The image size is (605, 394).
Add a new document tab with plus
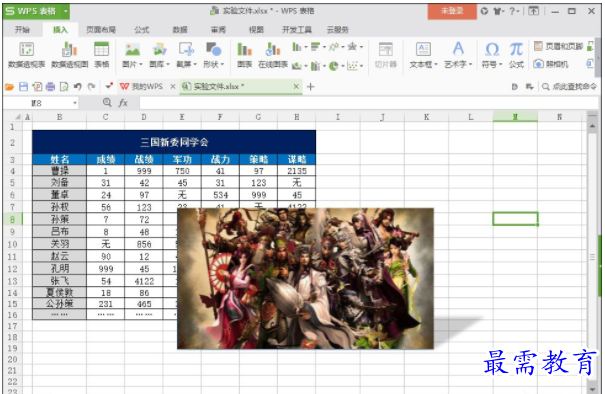coord(311,87)
